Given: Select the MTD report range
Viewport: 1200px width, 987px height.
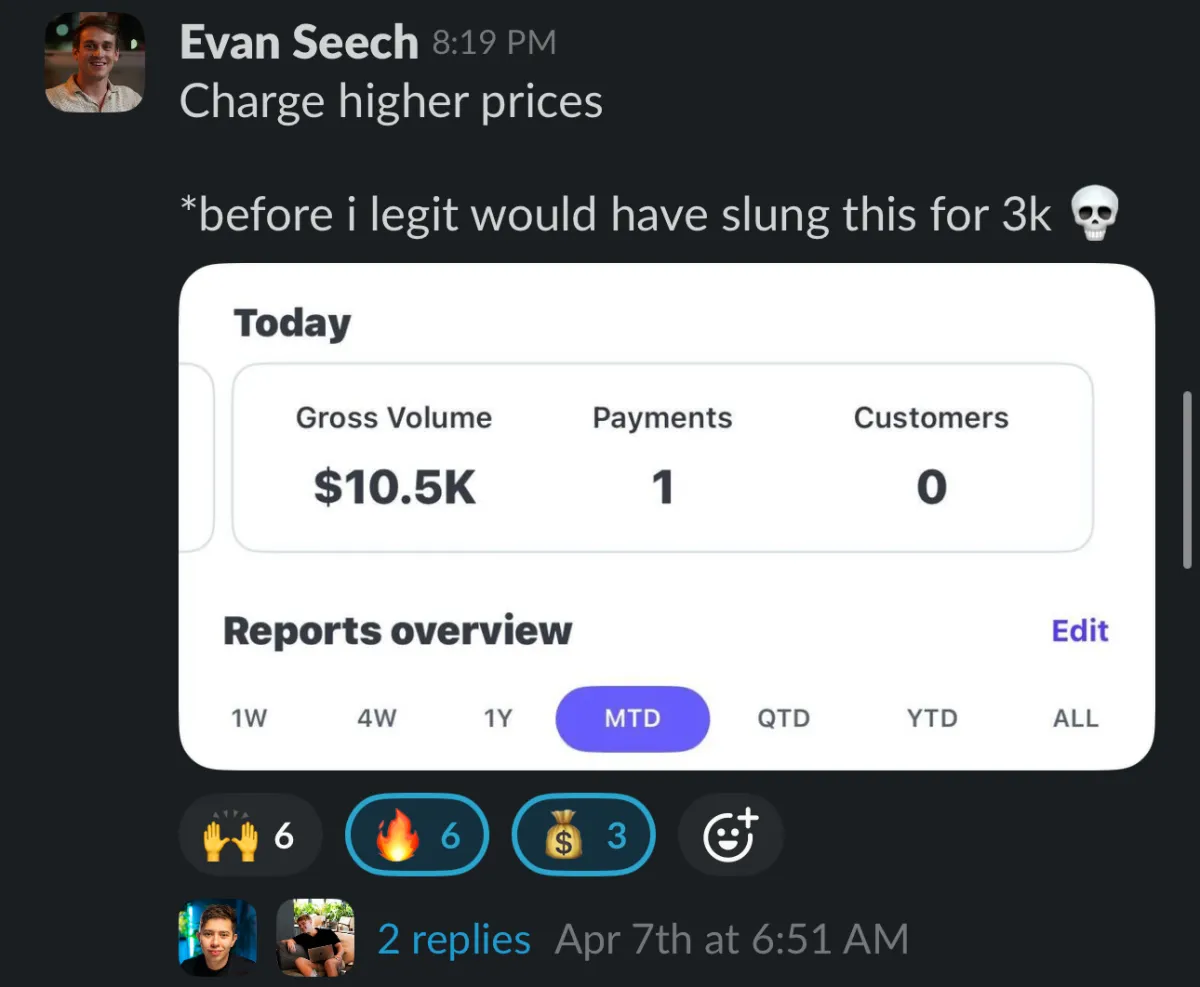Looking at the screenshot, I should pyautogui.click(x=633, y=718).
